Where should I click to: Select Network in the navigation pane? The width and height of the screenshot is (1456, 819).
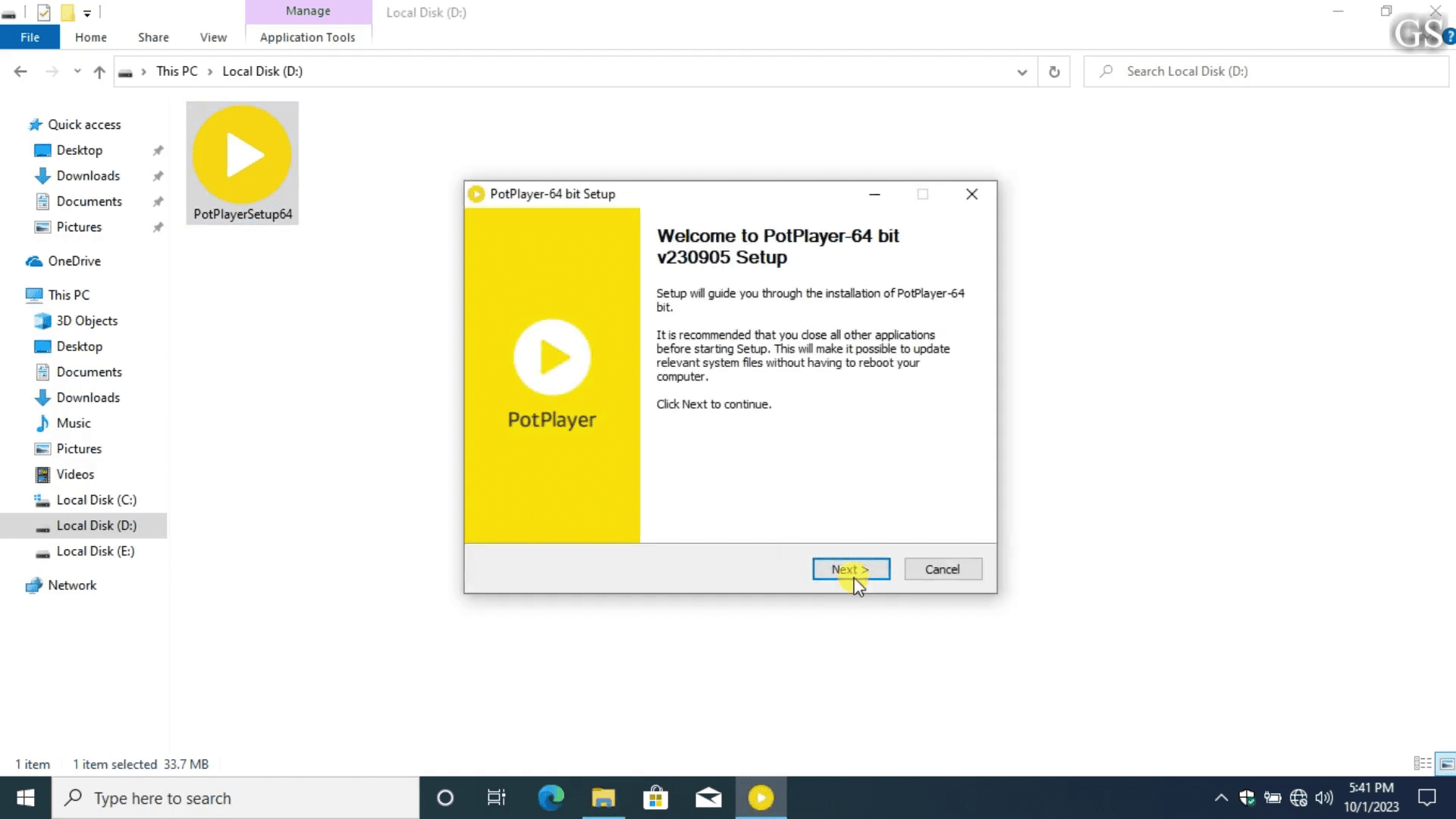point(72,585)
